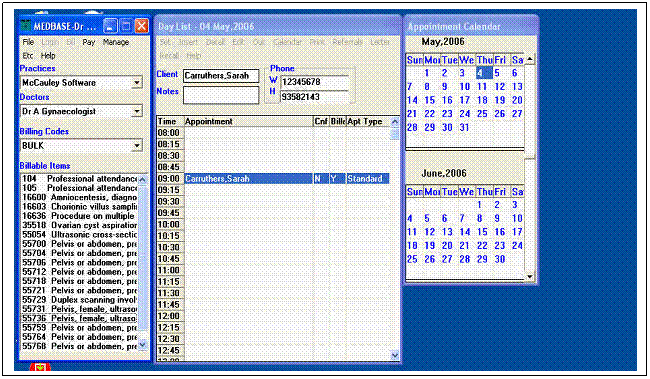
Task: Open the Manage menu
Action: pyautogui.click(x=116, y=42)
